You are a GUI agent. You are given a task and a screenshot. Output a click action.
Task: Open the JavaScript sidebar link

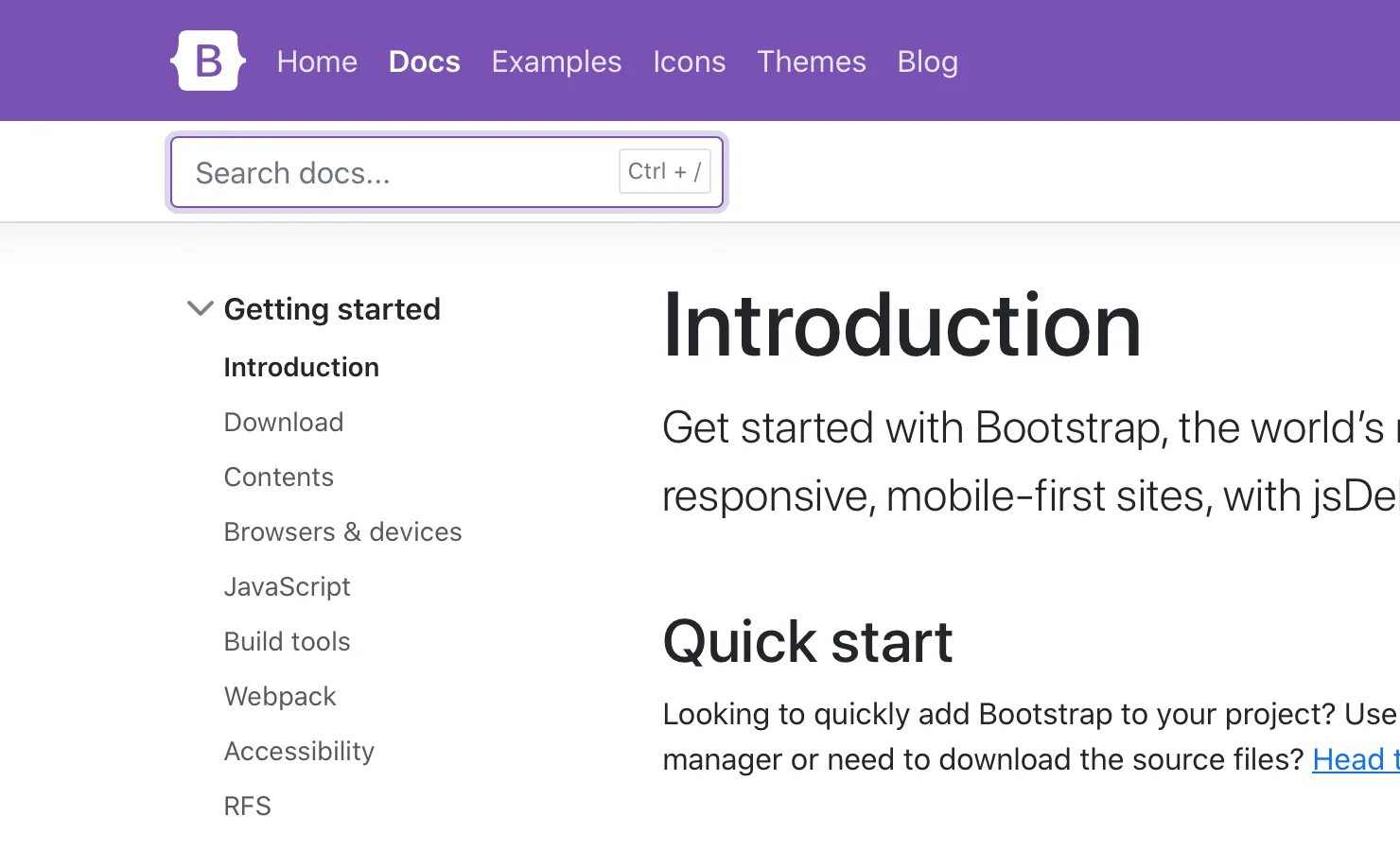coord(288,586)
